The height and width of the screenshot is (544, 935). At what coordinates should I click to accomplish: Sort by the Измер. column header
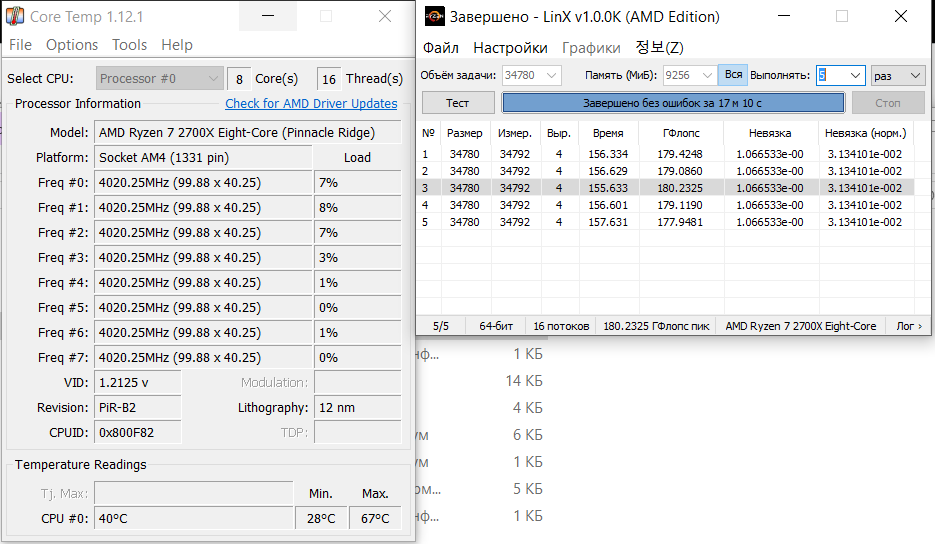(x=515, y=133)
